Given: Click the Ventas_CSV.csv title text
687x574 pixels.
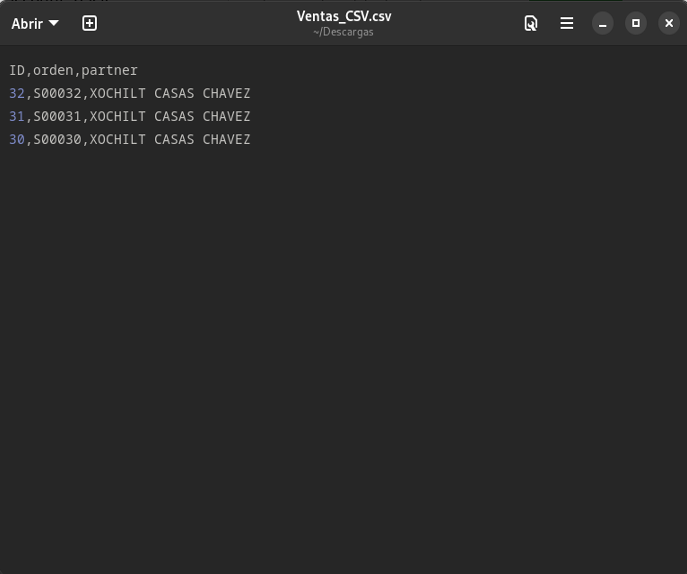Looking at the screenshot, I should [344, 16].
